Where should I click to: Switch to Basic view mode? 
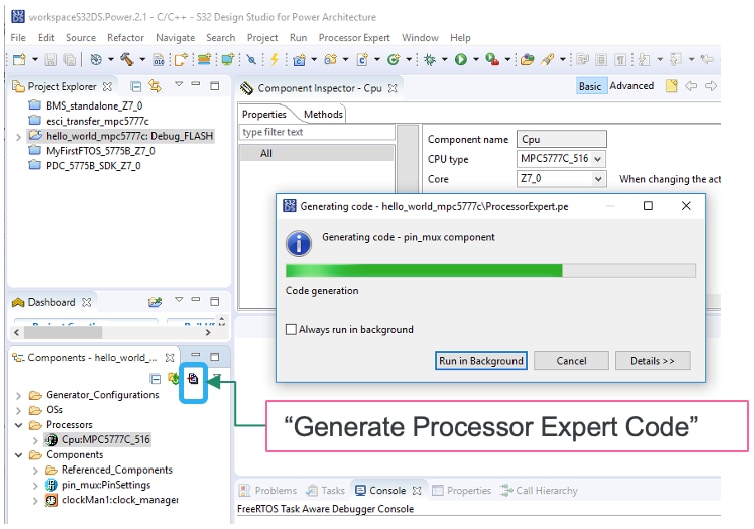click(x=590, y=86)
